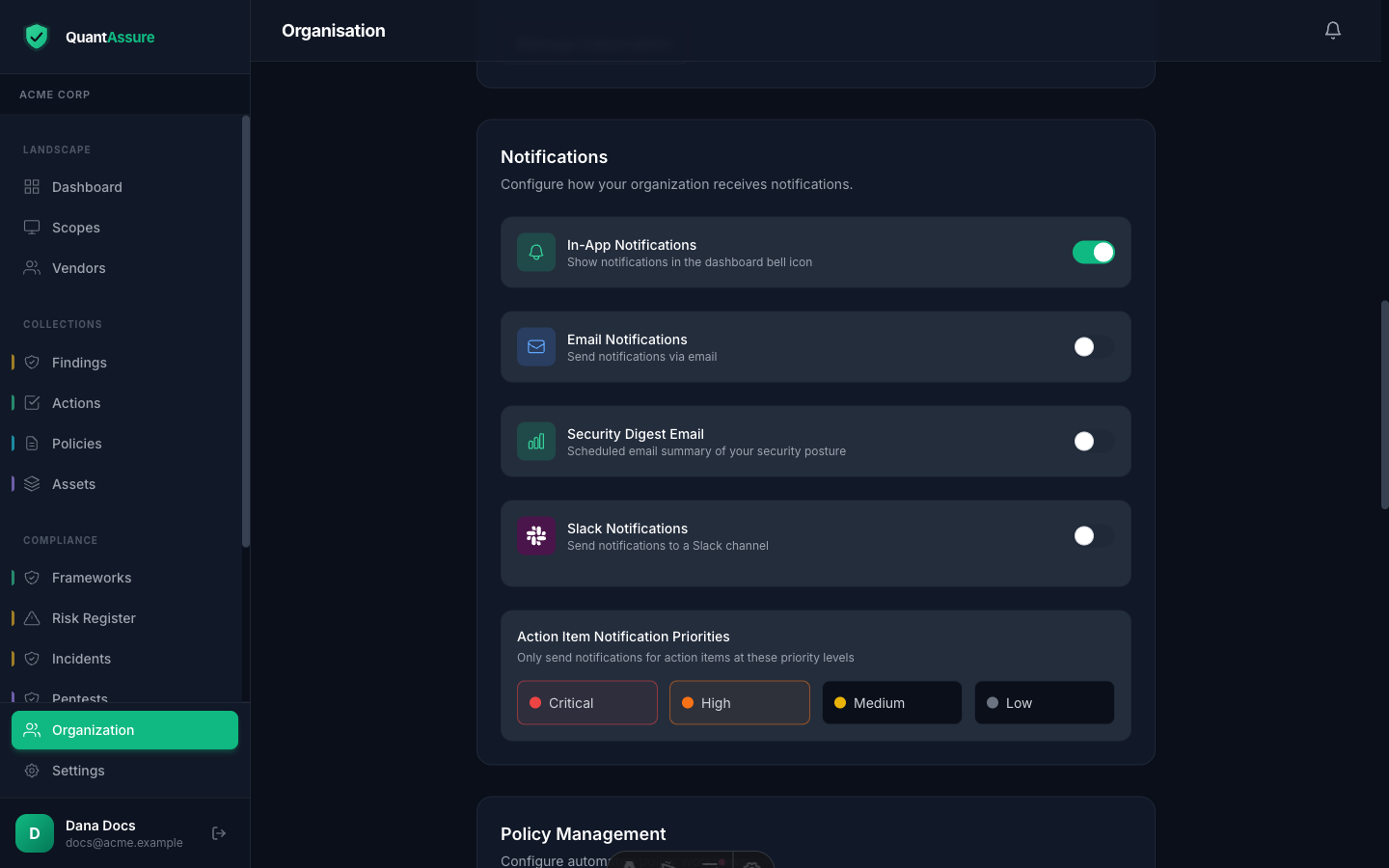
Task: Click the Findings shield icon
Action: pyautogui.click(x=32, y=362)
